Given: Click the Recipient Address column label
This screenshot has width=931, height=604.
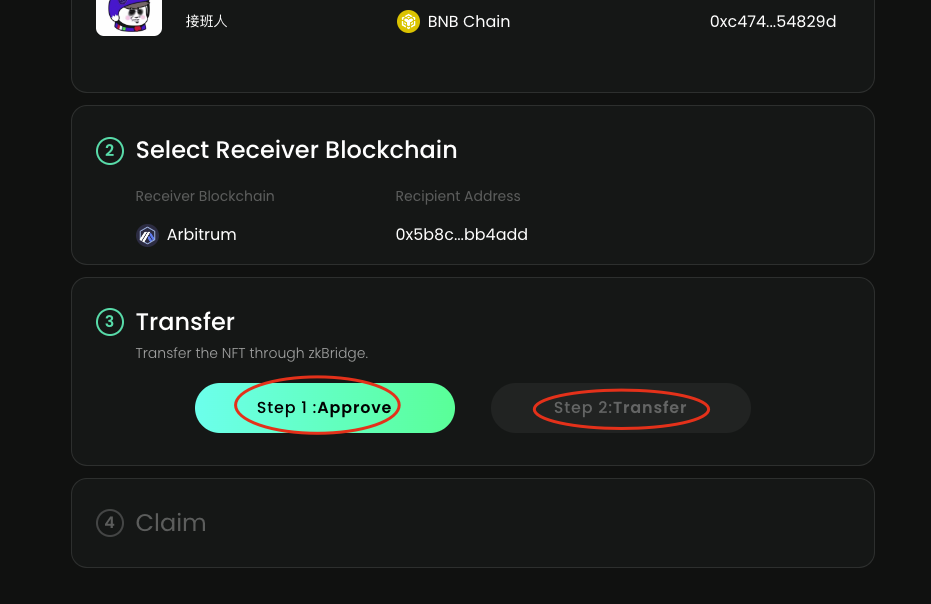Looking at the screenshot, I should (458, 196).
